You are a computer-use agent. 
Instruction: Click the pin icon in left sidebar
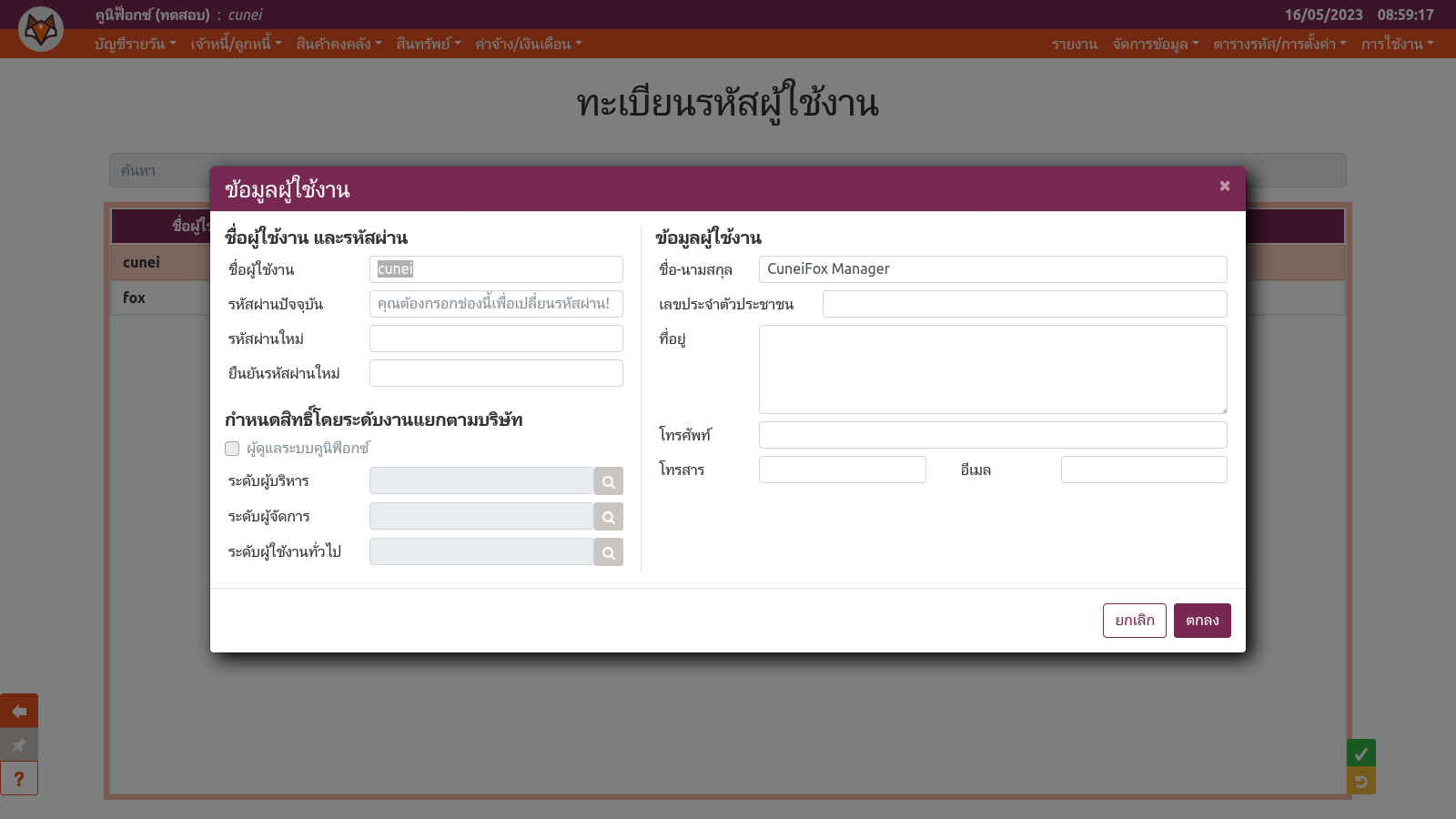pos(19,745)
